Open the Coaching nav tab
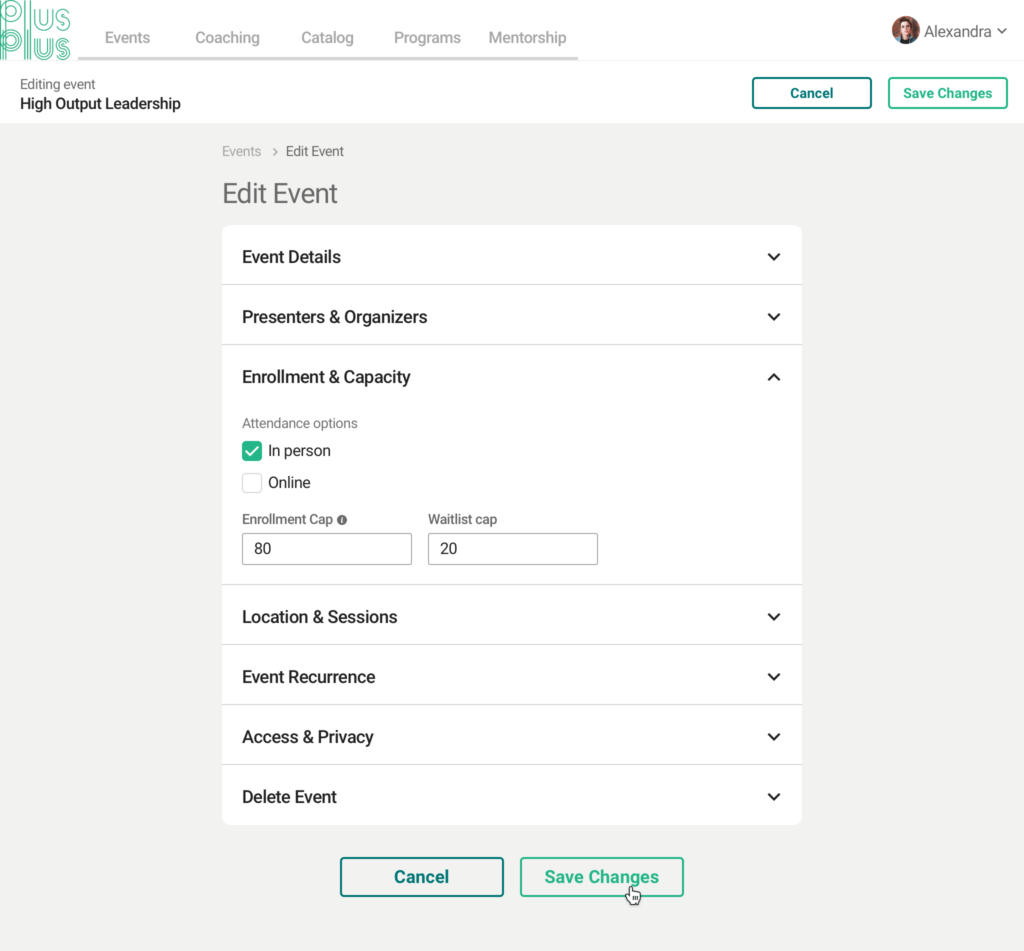 227,38
